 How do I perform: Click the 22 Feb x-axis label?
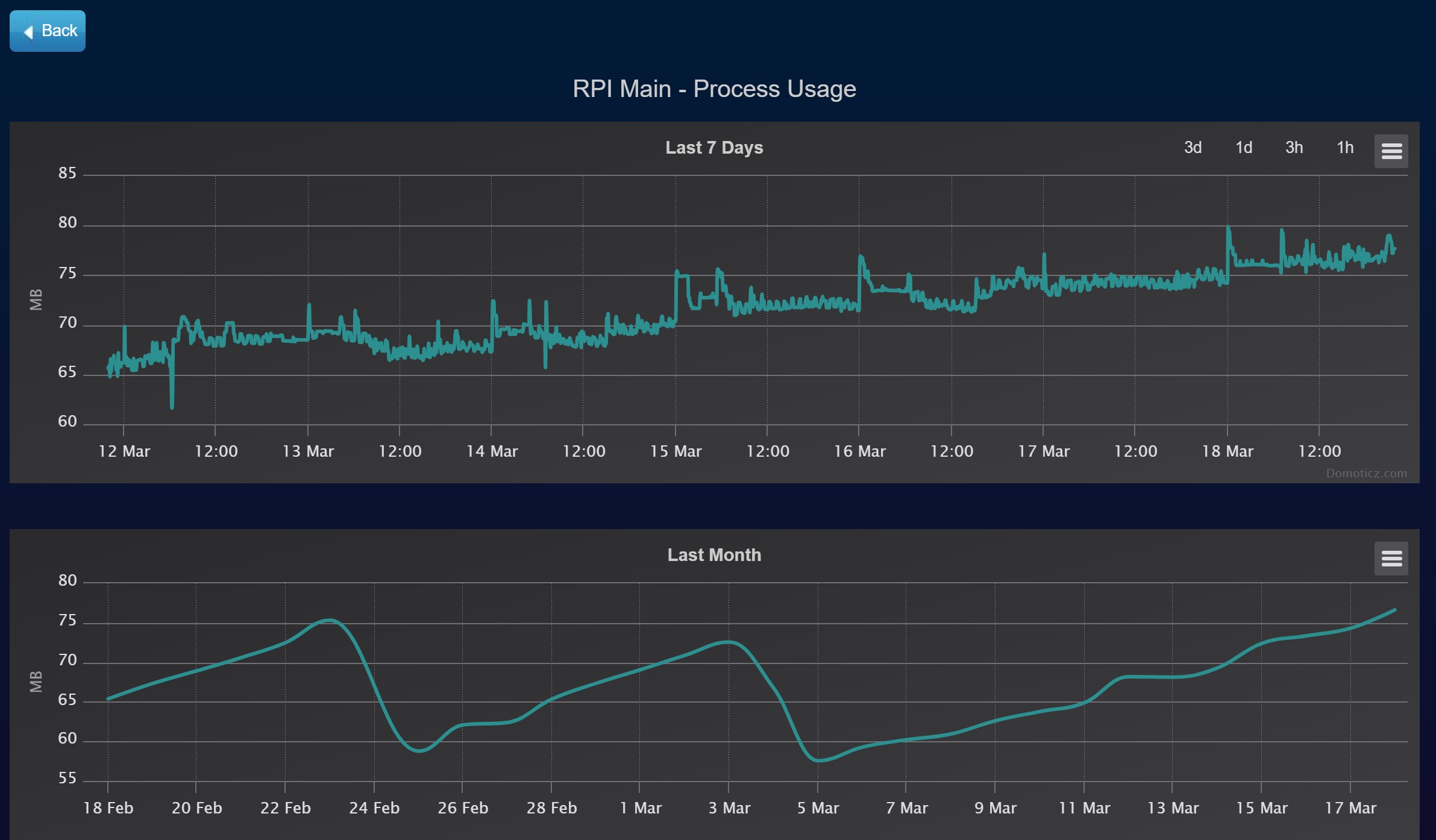pos(285,808)
